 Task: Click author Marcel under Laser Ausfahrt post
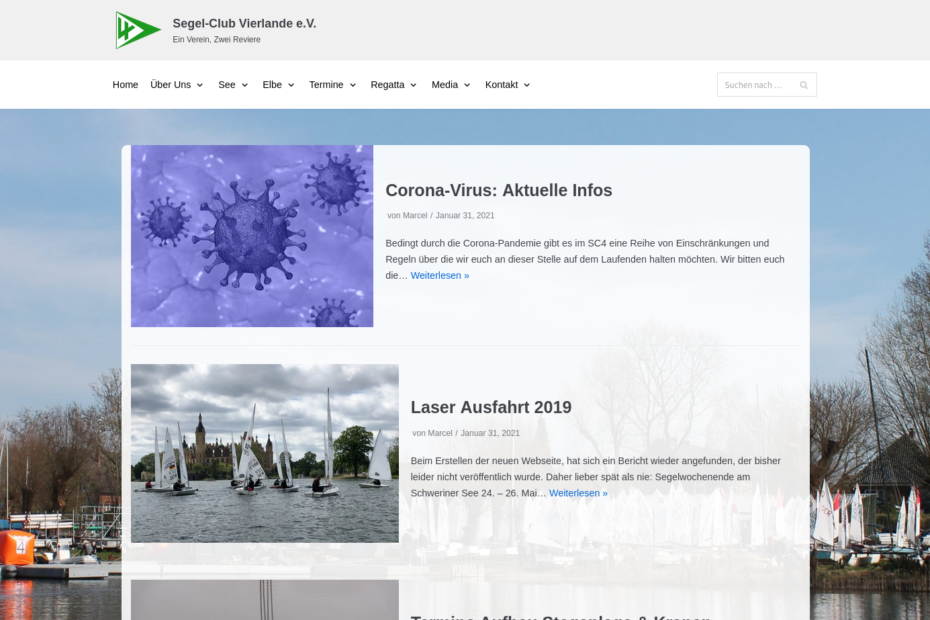(440, 433)
